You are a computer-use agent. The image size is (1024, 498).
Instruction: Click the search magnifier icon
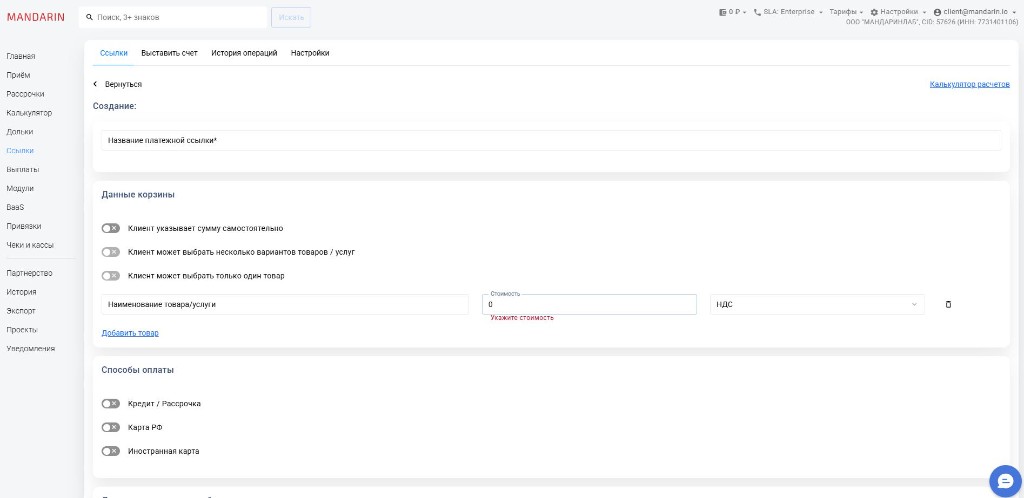coord(89,18)
